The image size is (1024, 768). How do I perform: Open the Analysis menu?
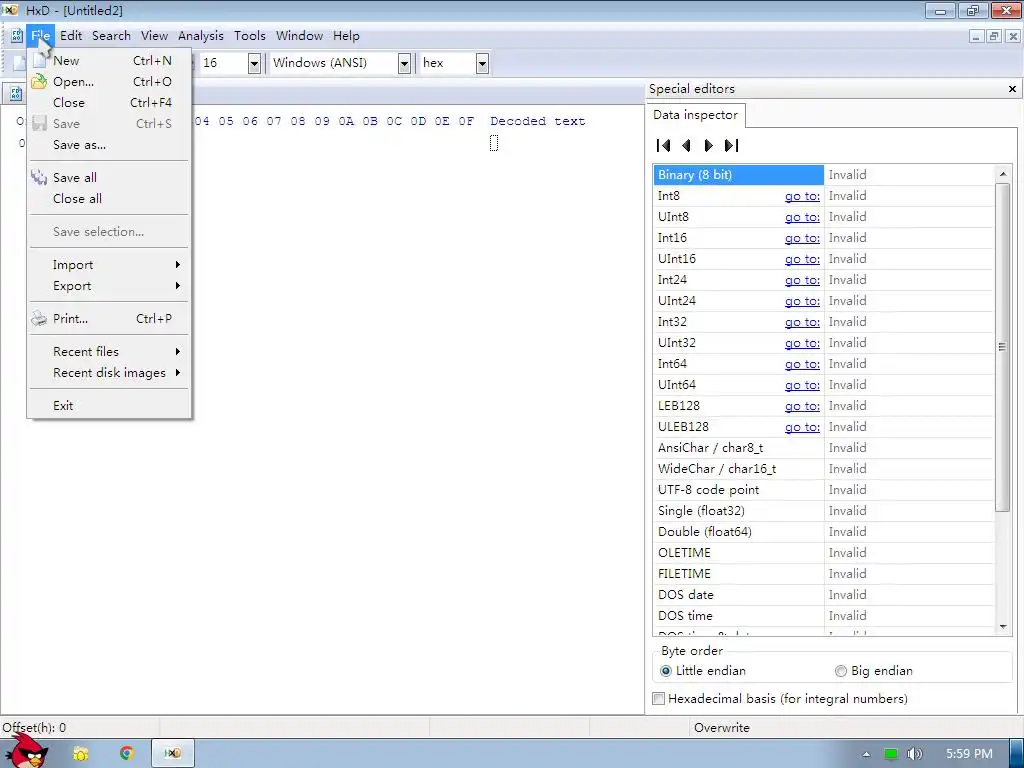[x=200, y=36]
